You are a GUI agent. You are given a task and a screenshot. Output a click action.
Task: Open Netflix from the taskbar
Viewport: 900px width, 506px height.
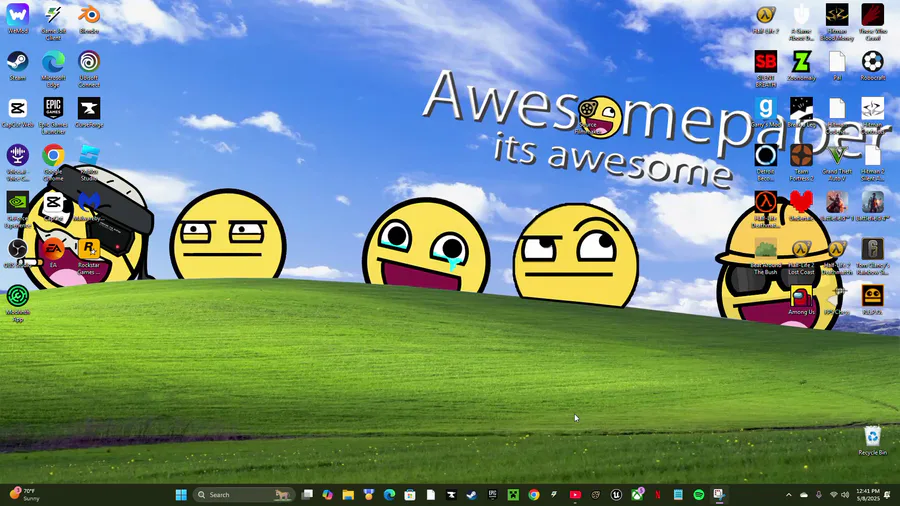click(x=658, y=495)
